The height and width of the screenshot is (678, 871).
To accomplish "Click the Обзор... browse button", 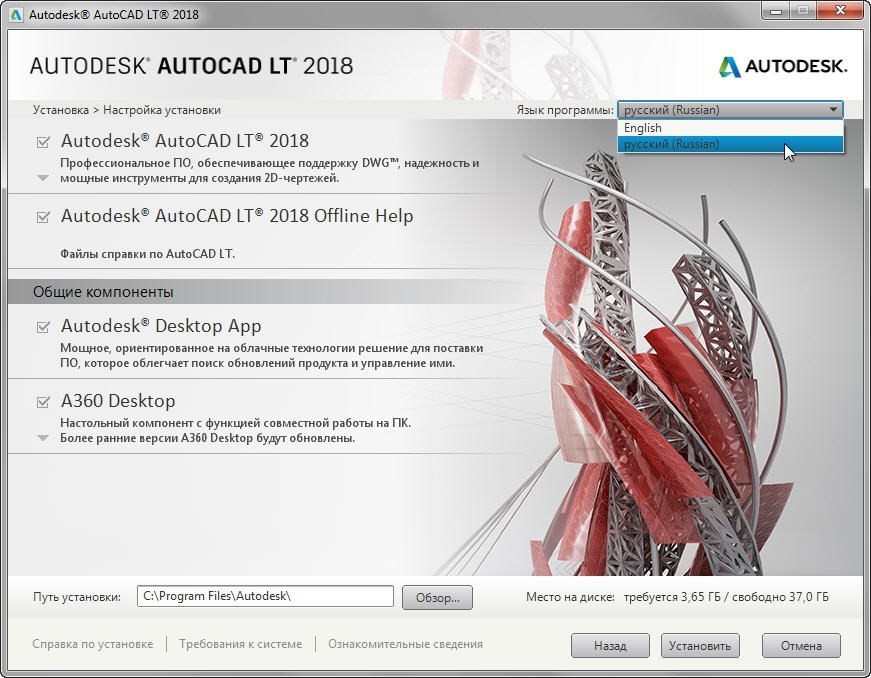I will point(437,597).
